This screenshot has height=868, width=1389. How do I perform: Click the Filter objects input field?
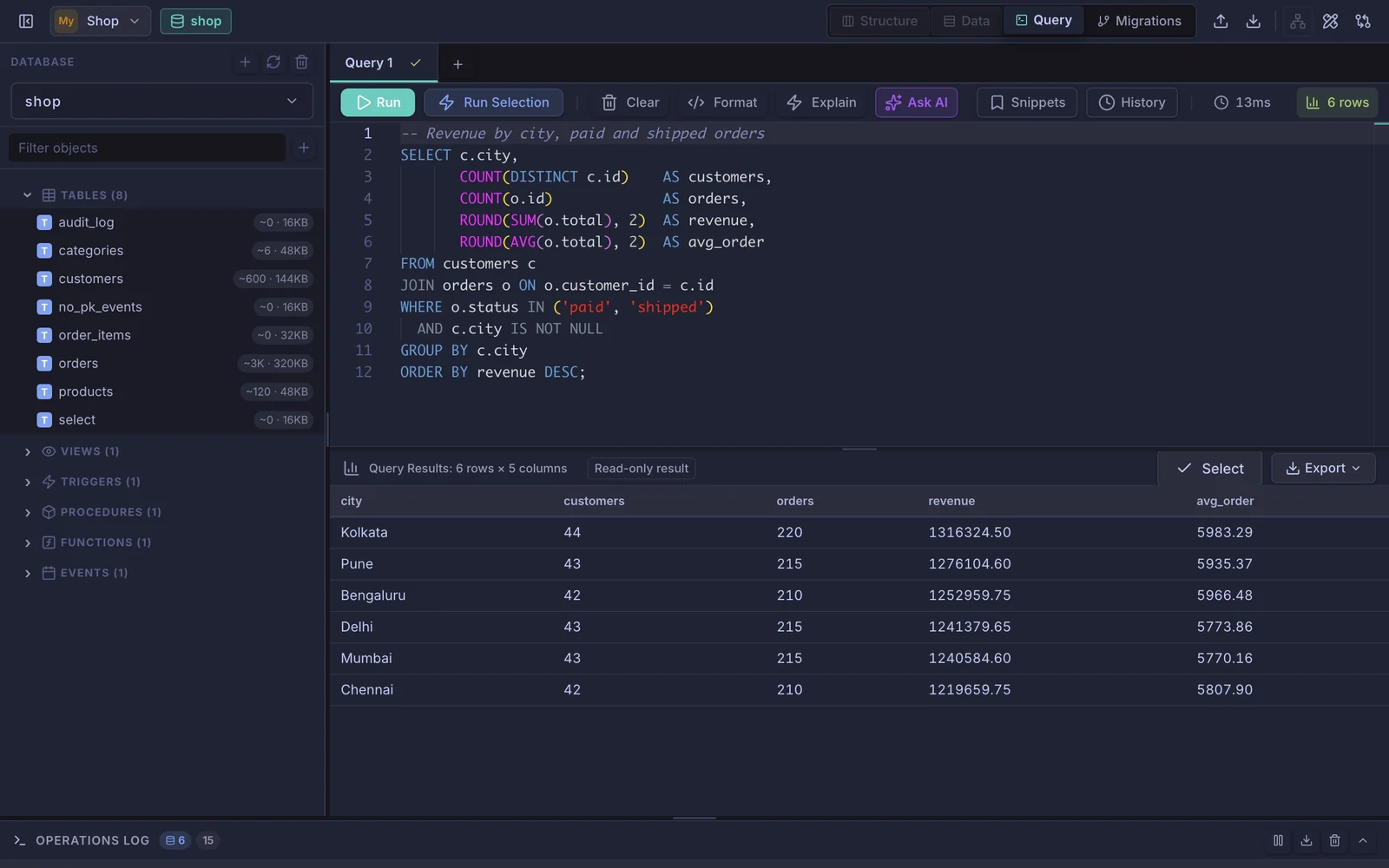click(147, 148)
